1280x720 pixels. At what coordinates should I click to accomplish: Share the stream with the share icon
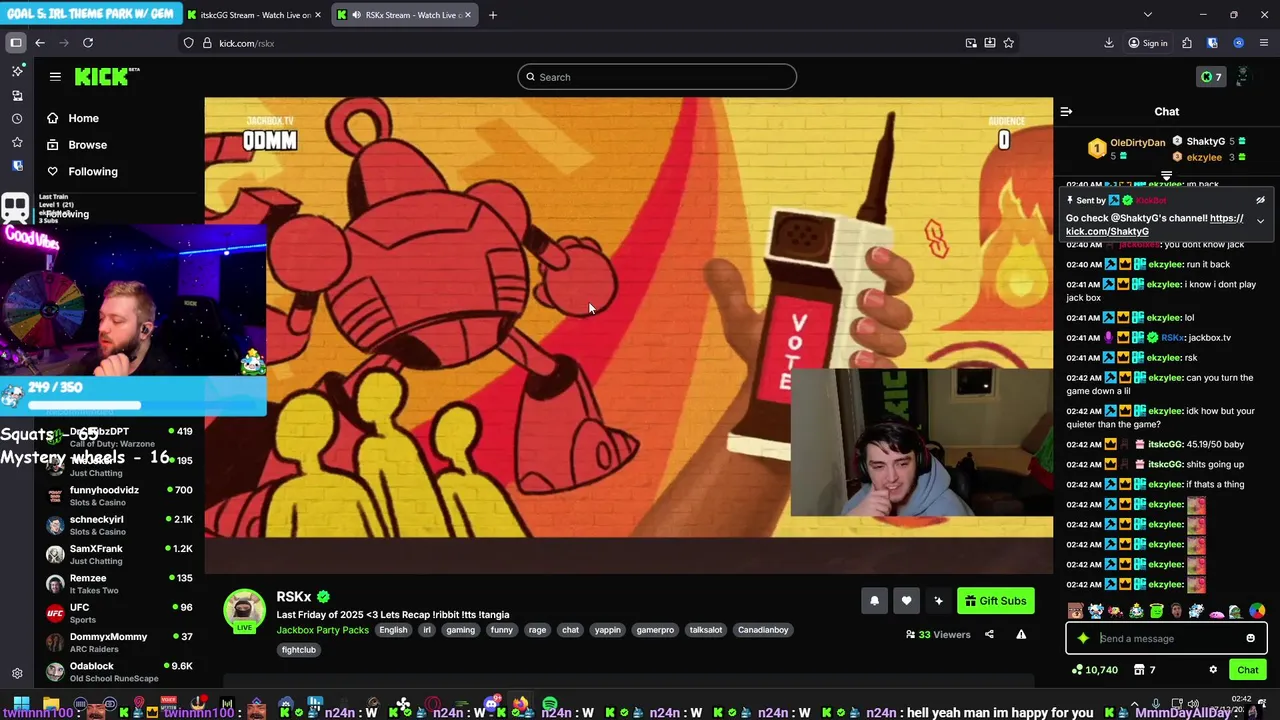(989, 634)
